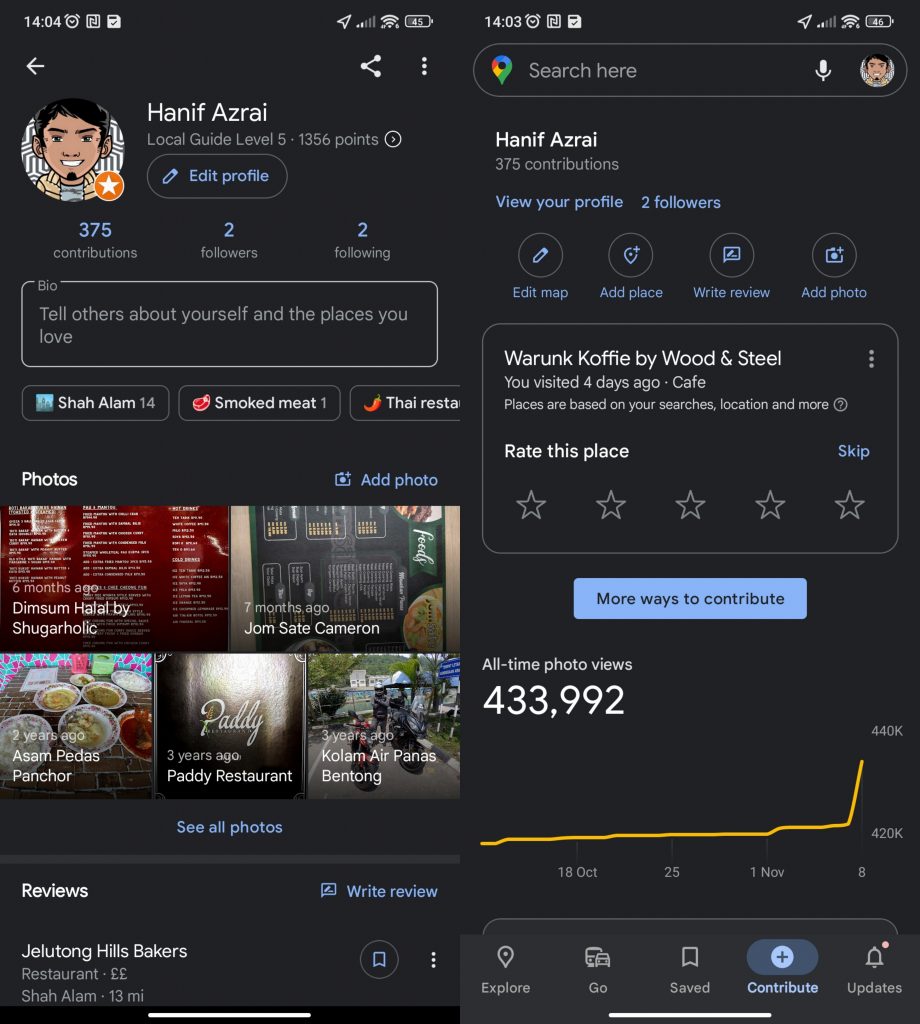This screenshot has width=920, height=1024.
Task: Tap the 433,992 all-time photo views number
Action: (x=553, y=700)
